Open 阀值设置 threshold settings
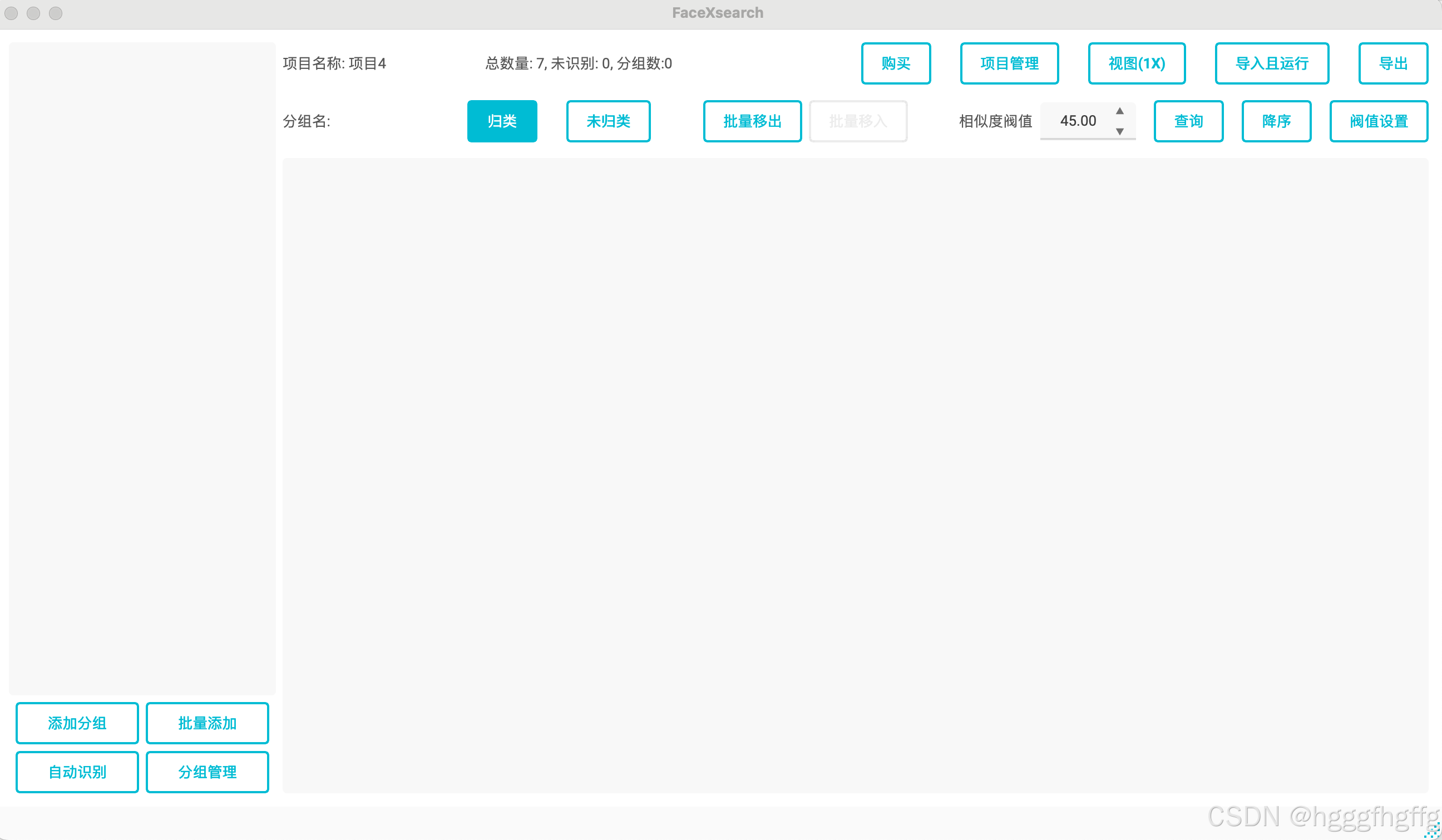The width and height of the screenshot is (1442, 840). pos(1378,121)
